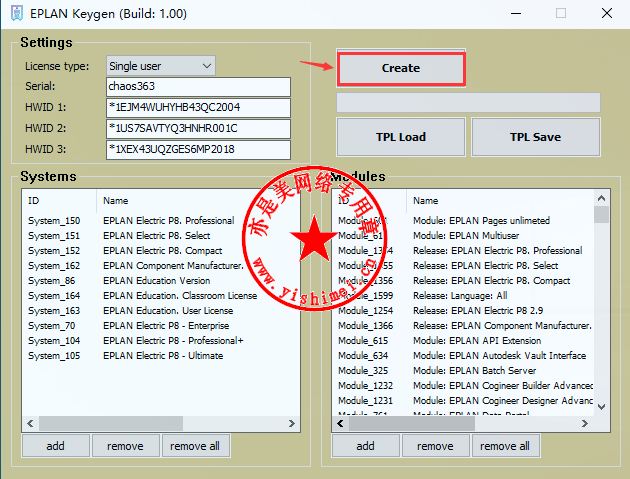Select Module: EPLAN Cogineer Builder Advanced row
The height and width of the screenshot is (479, 630).
click(463, 386)
